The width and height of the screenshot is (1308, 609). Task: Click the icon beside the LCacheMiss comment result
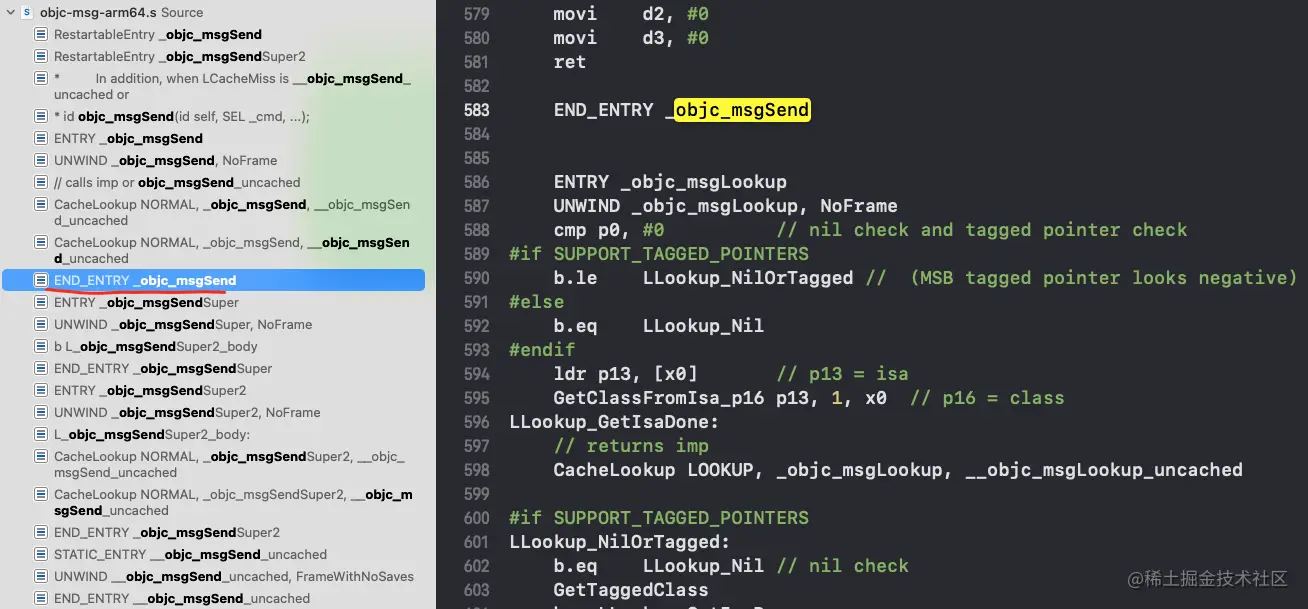41,78
